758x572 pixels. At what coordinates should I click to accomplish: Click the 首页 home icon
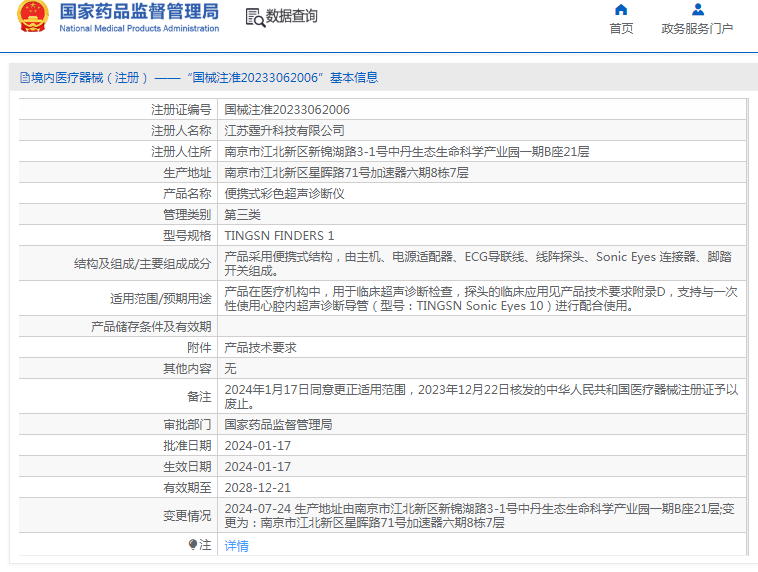(x=621, y=10)
